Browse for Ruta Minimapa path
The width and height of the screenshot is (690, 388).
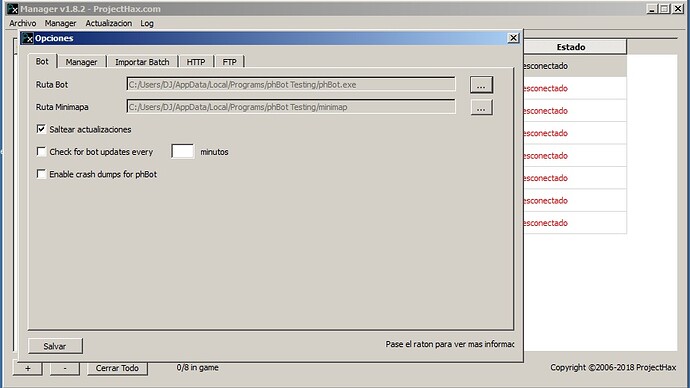point(481,107)
